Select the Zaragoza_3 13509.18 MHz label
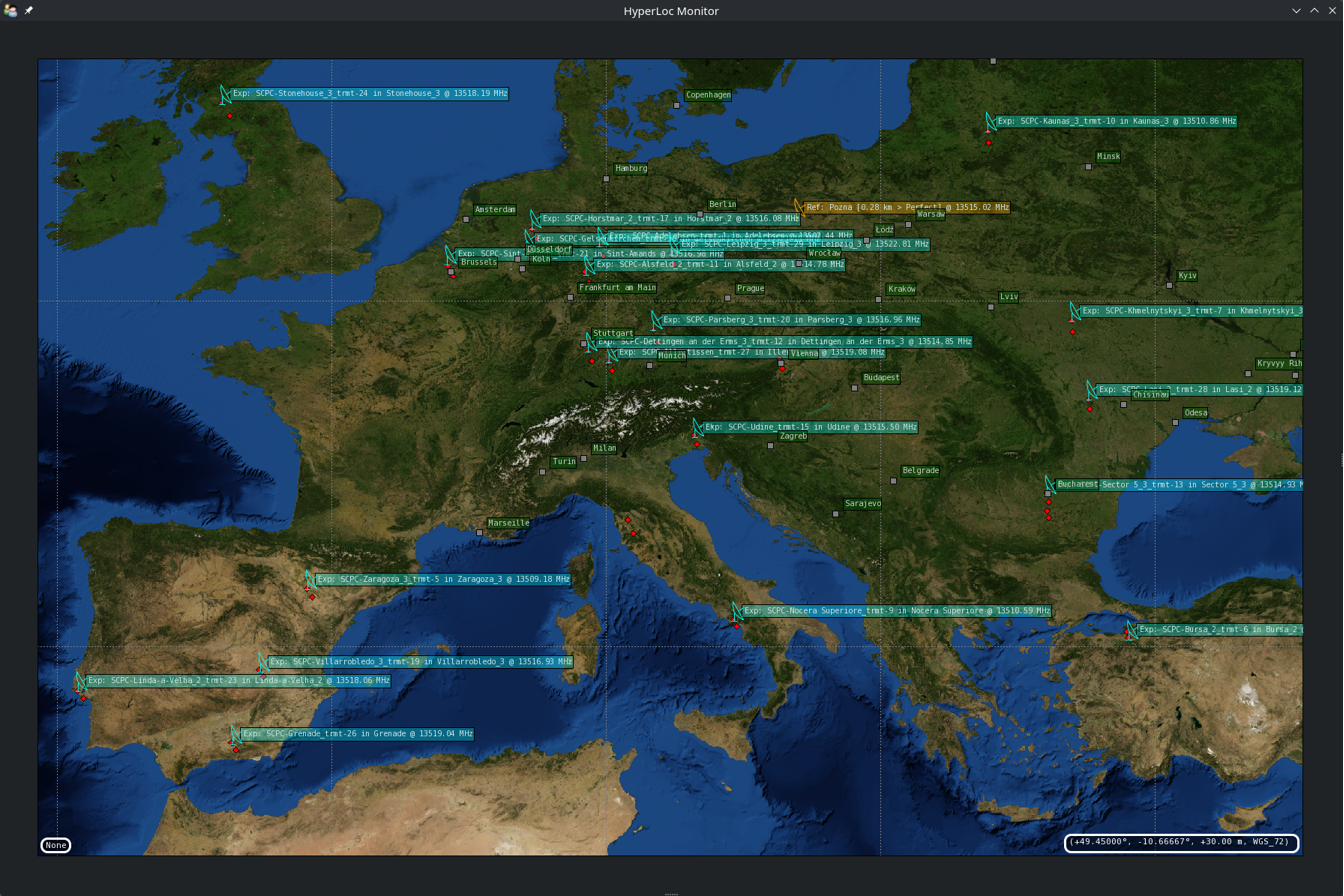Screen dimensions: 1344x896 coord(443,579)
